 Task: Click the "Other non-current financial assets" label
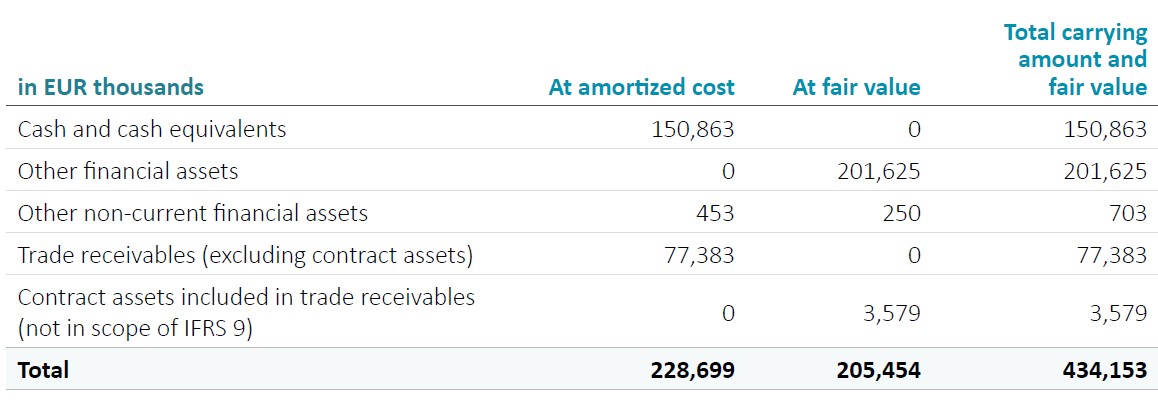point(193,213)
